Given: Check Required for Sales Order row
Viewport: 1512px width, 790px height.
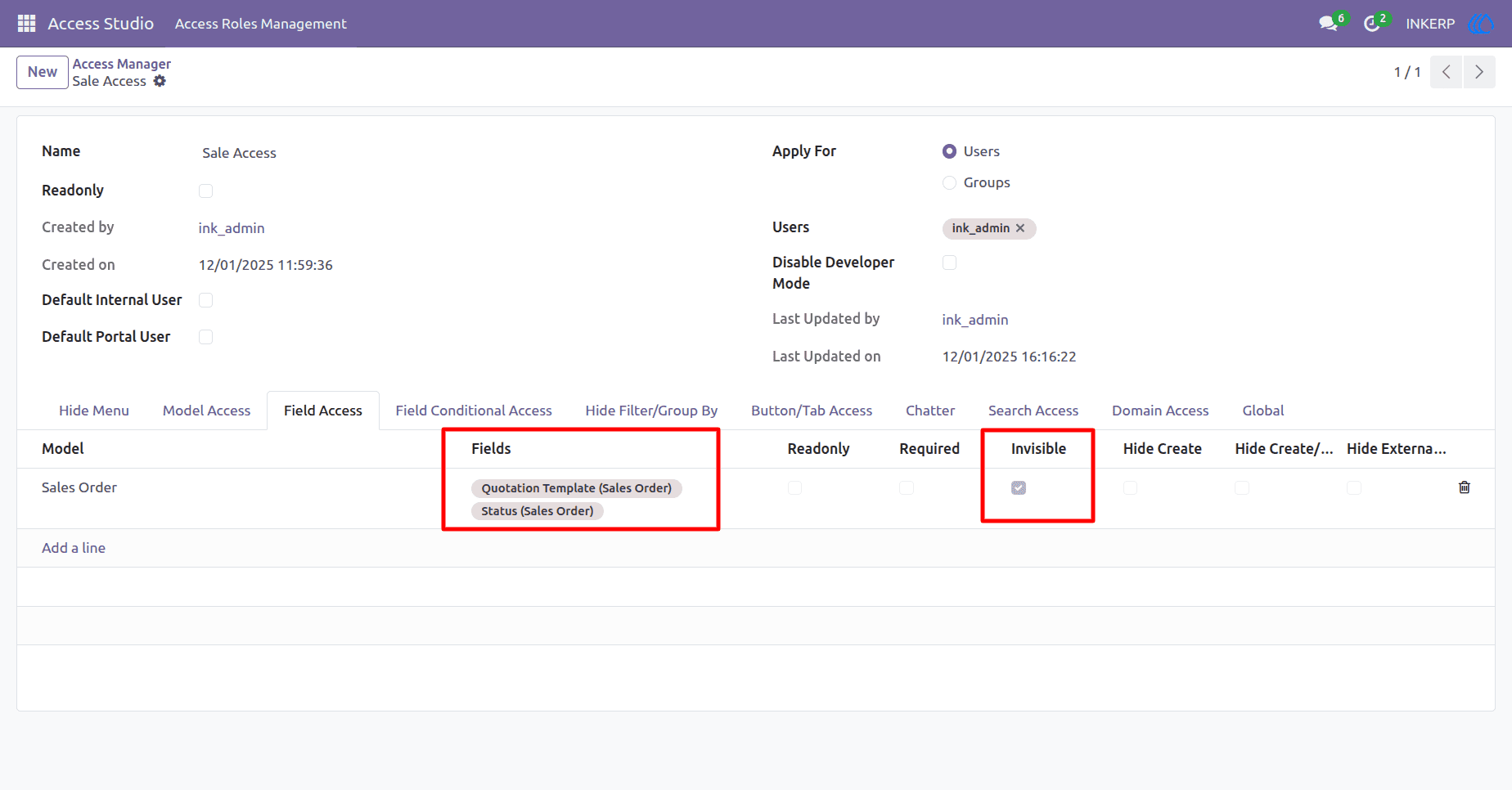Looking at the screenshot, I should click(907, 487).
